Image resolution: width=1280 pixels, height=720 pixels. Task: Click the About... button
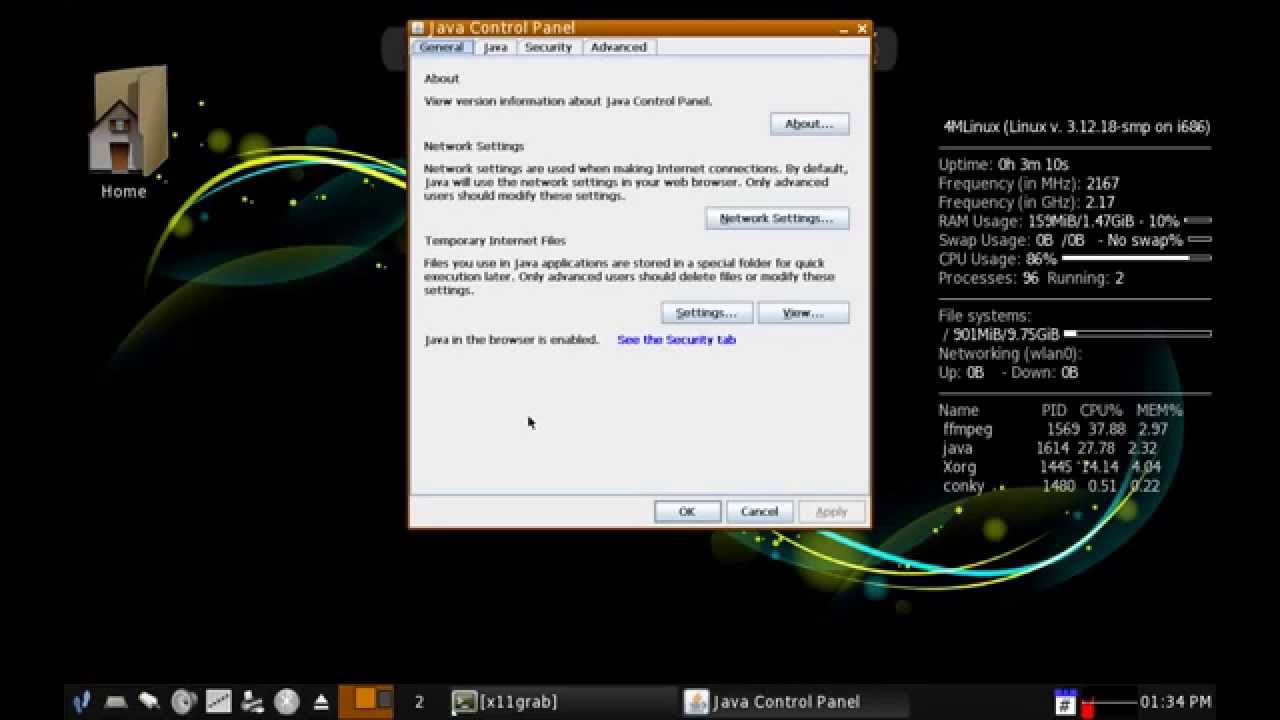coord(809,124)
